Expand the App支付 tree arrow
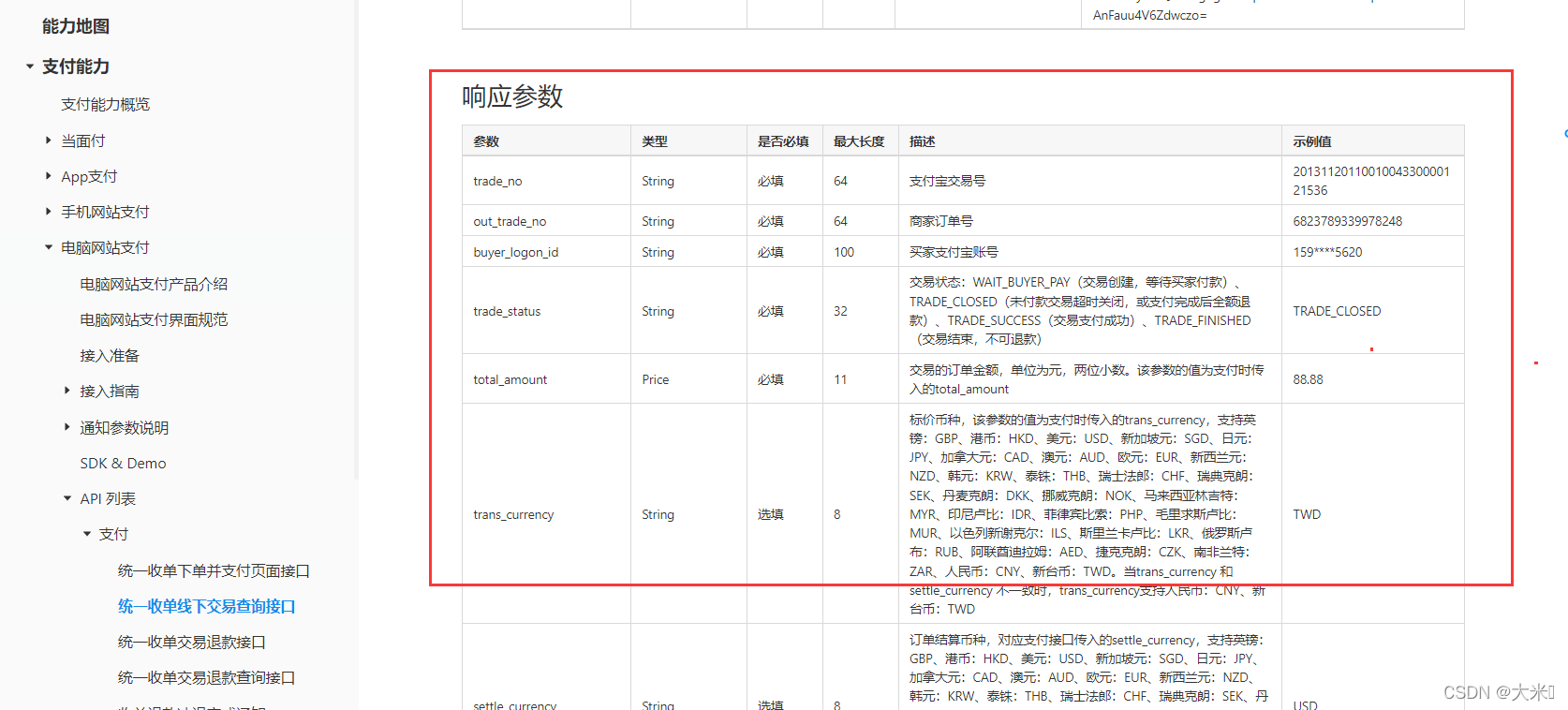1568x710 pixels. pos(49,176)
